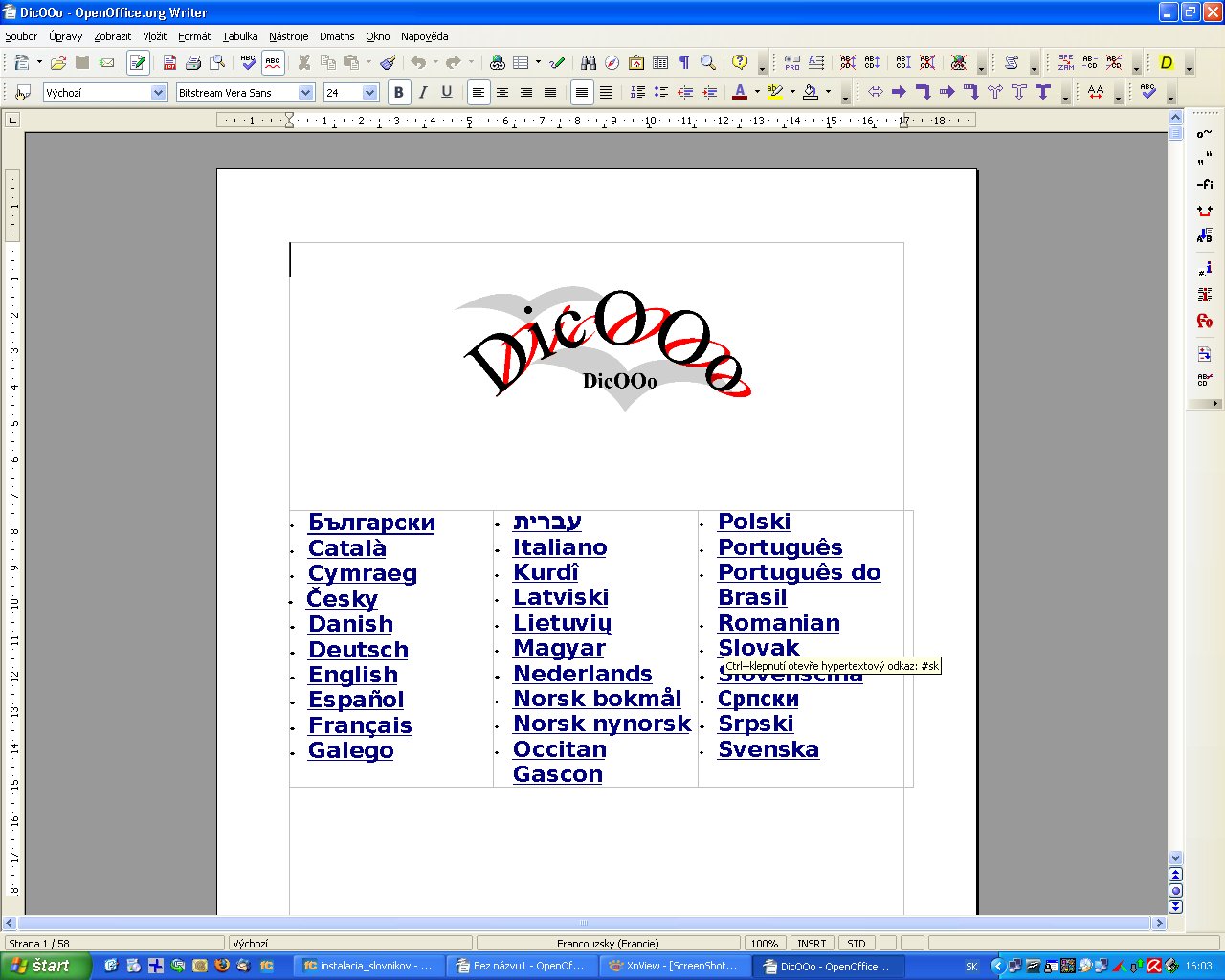1225x980 pixels.
Task: Click the Copy icon
Action: (x=328, y=62)
